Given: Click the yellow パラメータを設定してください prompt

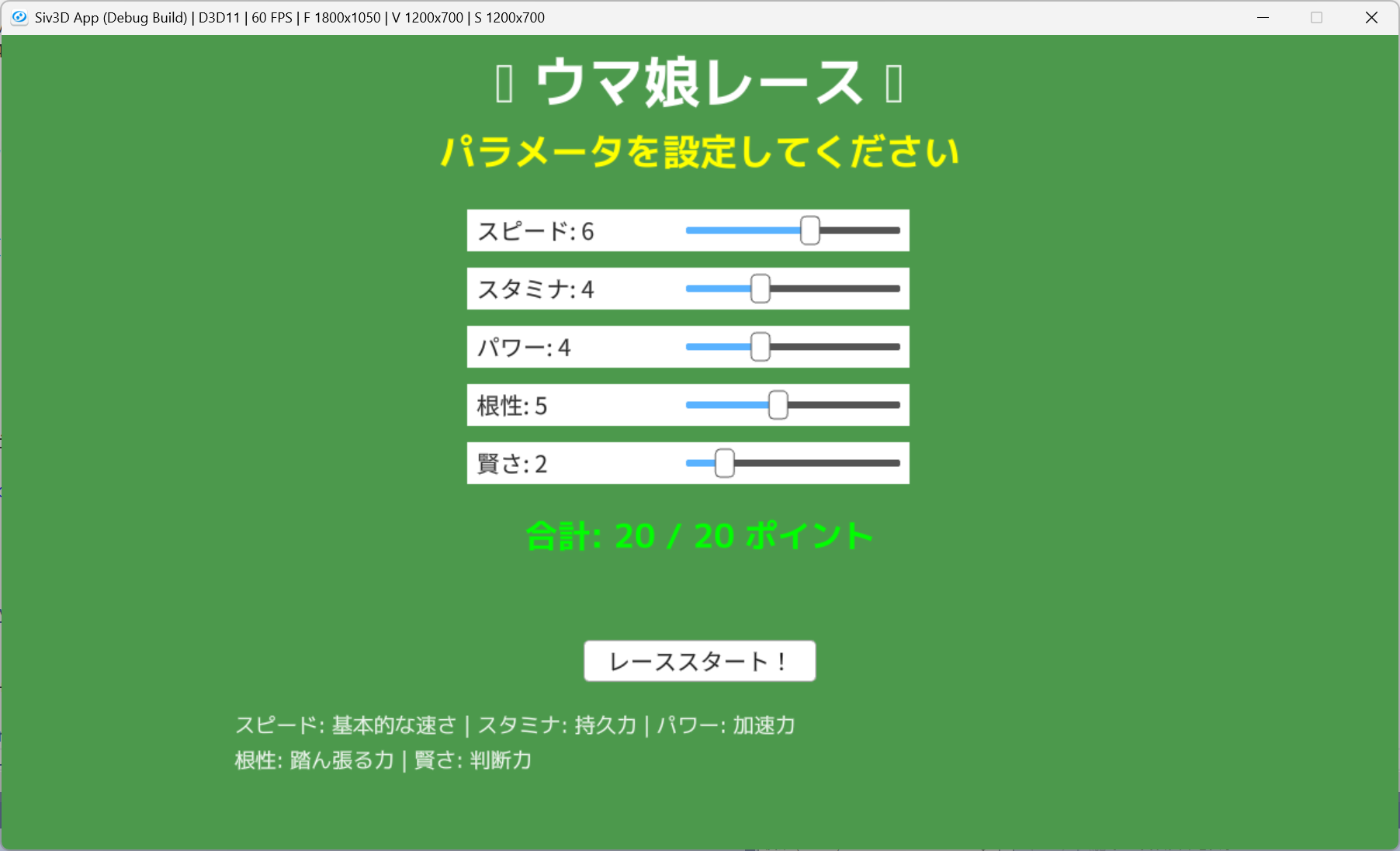Looking at the screenshot, I should coord(699,151).
